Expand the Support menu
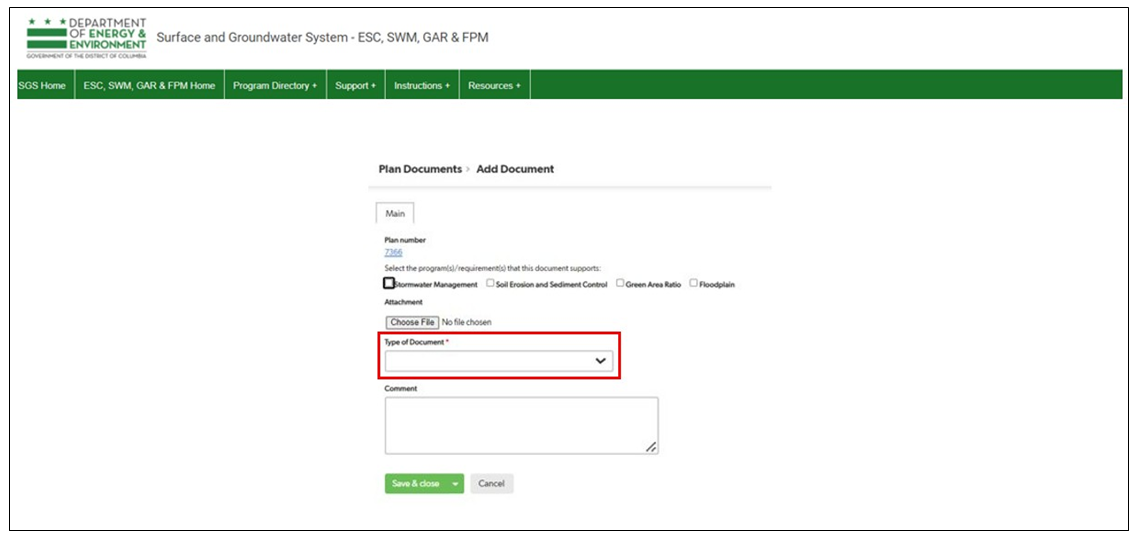 pyautogui.click(x=355, y=86)
